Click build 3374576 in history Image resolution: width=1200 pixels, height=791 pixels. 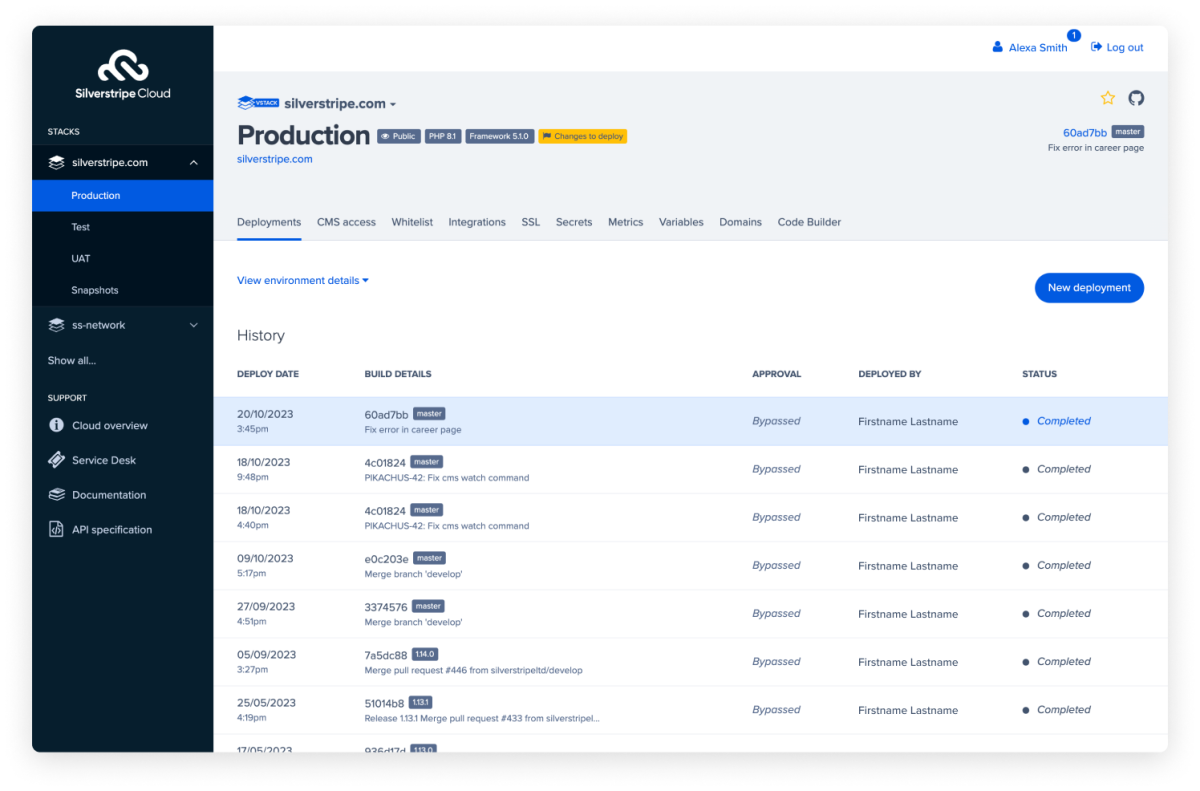tap(386, 606)
